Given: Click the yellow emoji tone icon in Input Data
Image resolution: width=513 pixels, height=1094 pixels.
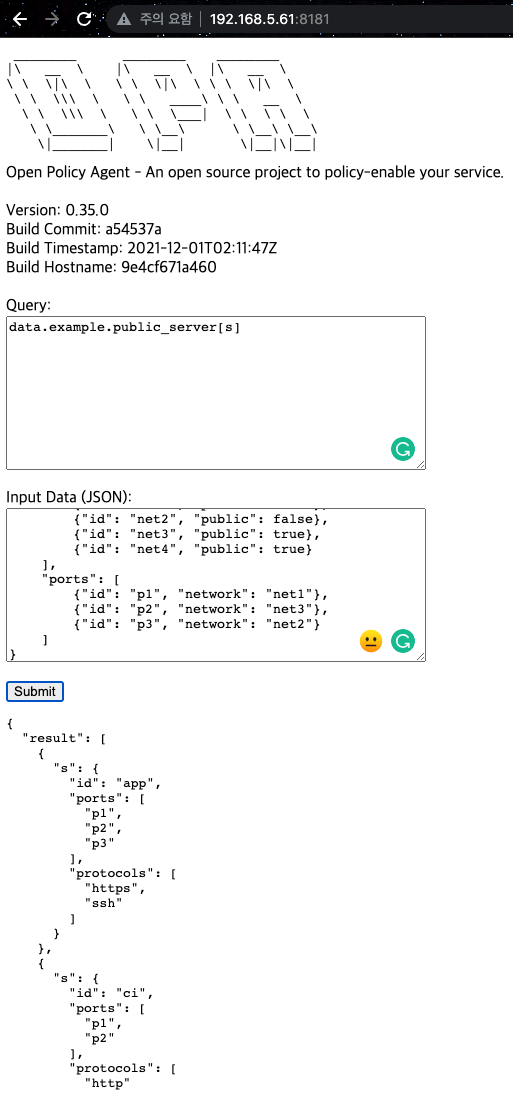Looking at the screenshot, I should click(x=371, y=640).
